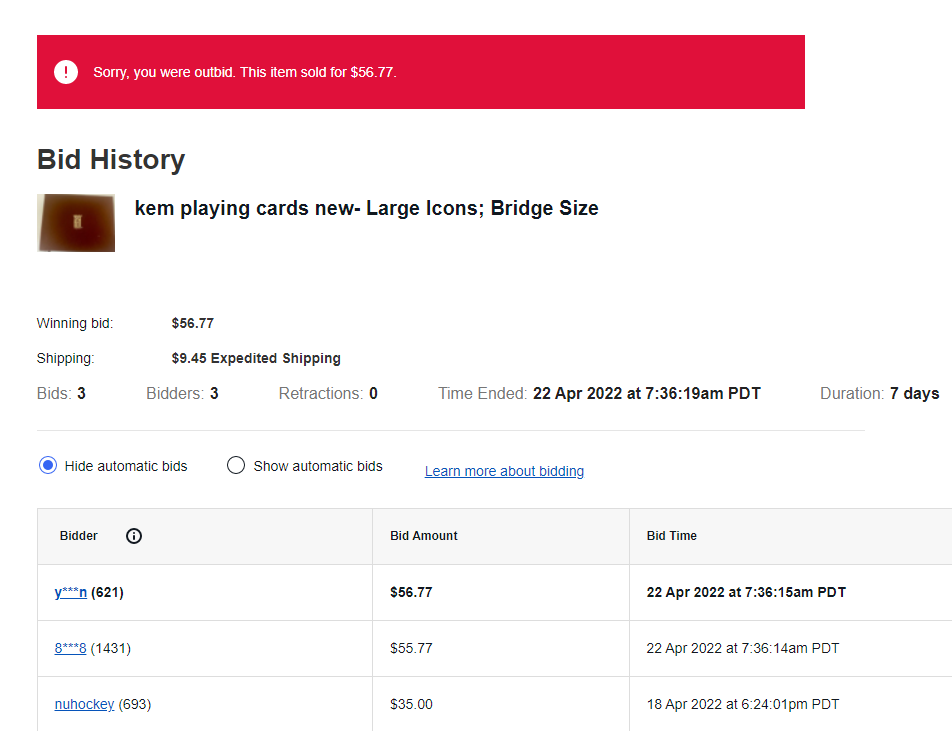Click the exclamation alert icon in red banner

click(x=66, y=72)
